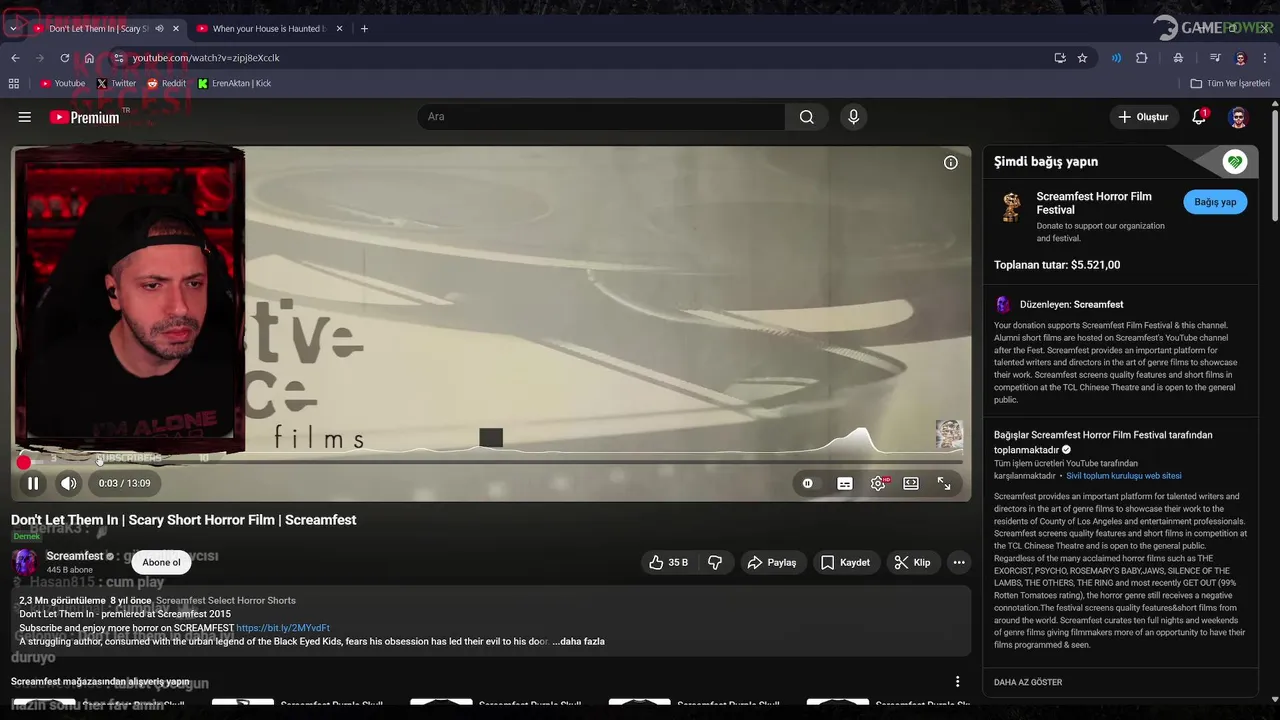Click the search magnifier button
This screenshot has height=720, width=1280.
807,117
